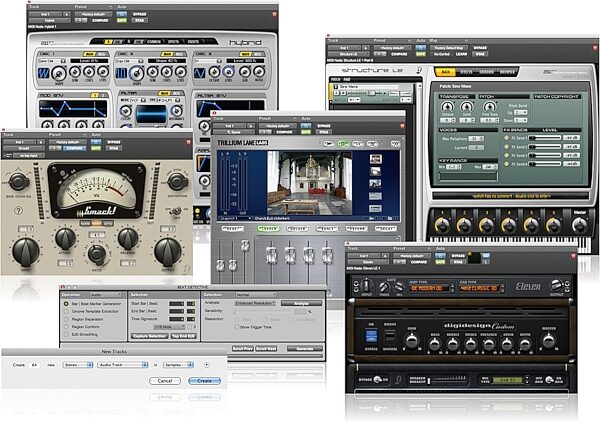Click the Fine Tune knob in Structure LE
This screenshot has height=424, width=600.
click(x=489, y=107)
